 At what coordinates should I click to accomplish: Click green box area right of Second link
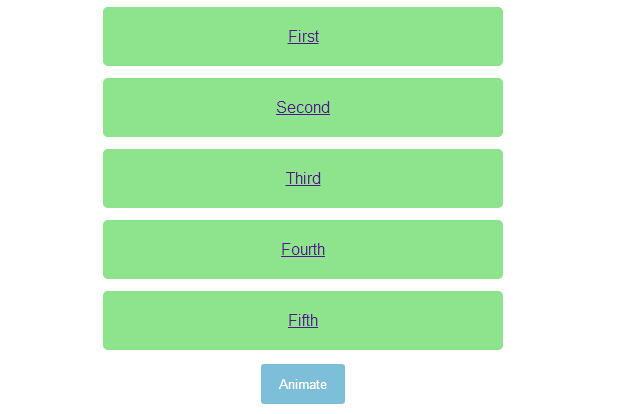(x=420, y=108)
